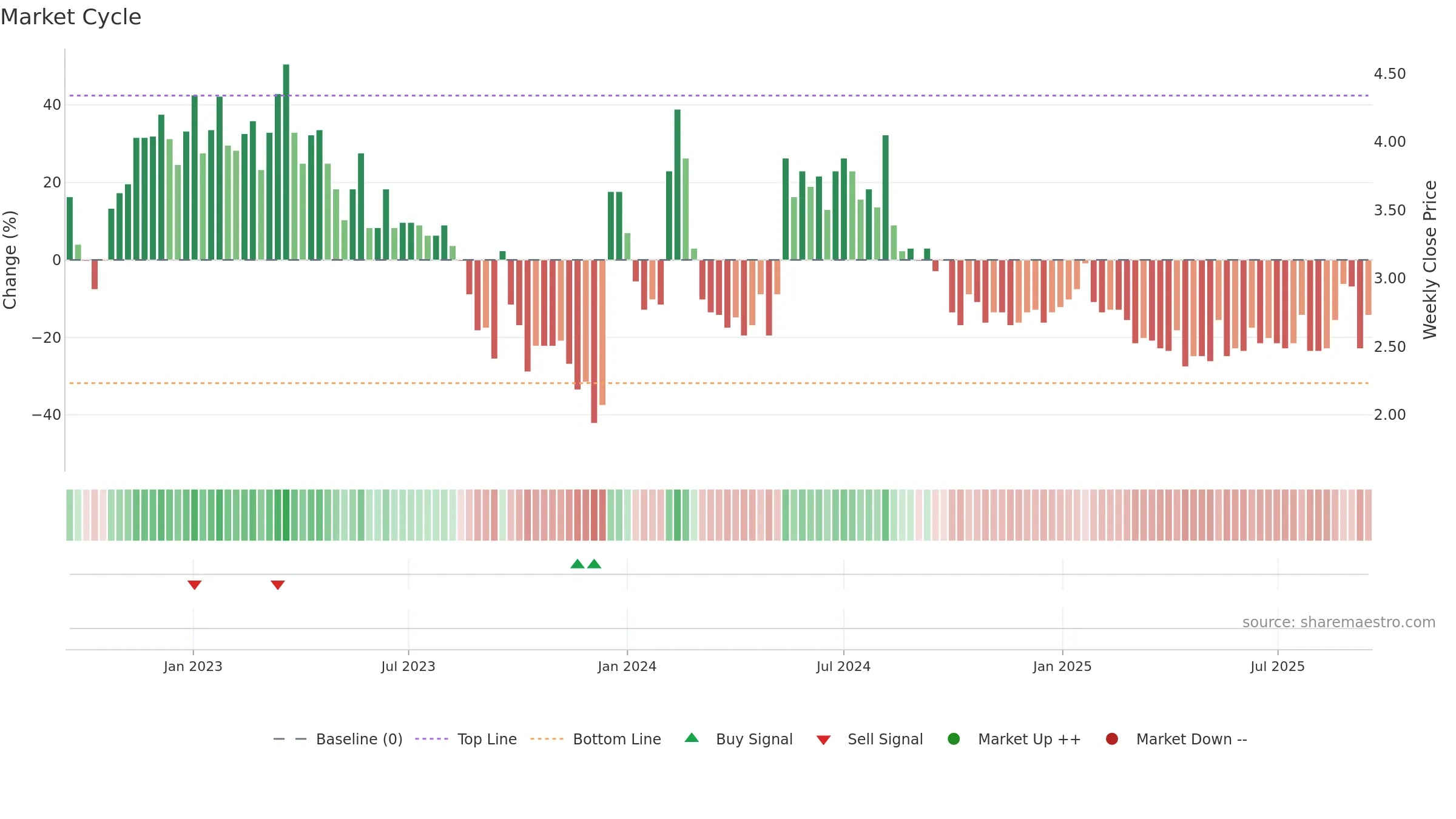Click the source: sharemaestro.com text
The height and width of the screenshot is (819, 1456).
(1339, 622)
